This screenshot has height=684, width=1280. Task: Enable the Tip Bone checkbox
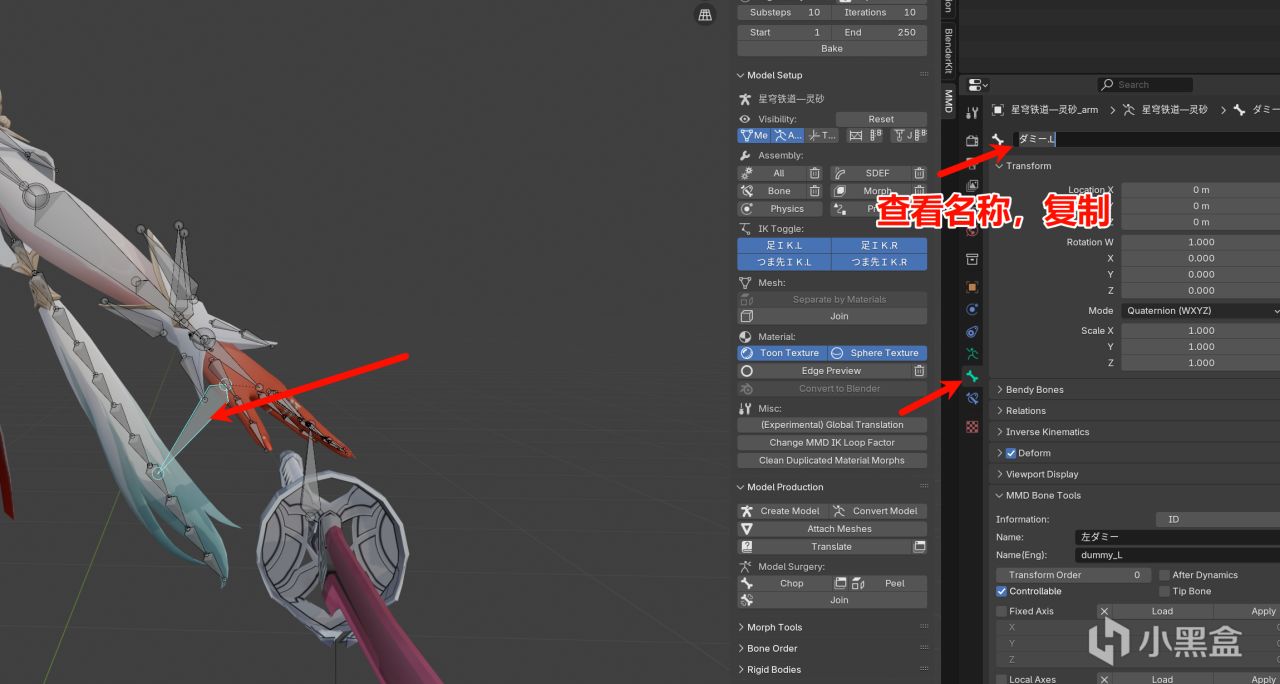pyautogui.click(x=1165, y=591)
